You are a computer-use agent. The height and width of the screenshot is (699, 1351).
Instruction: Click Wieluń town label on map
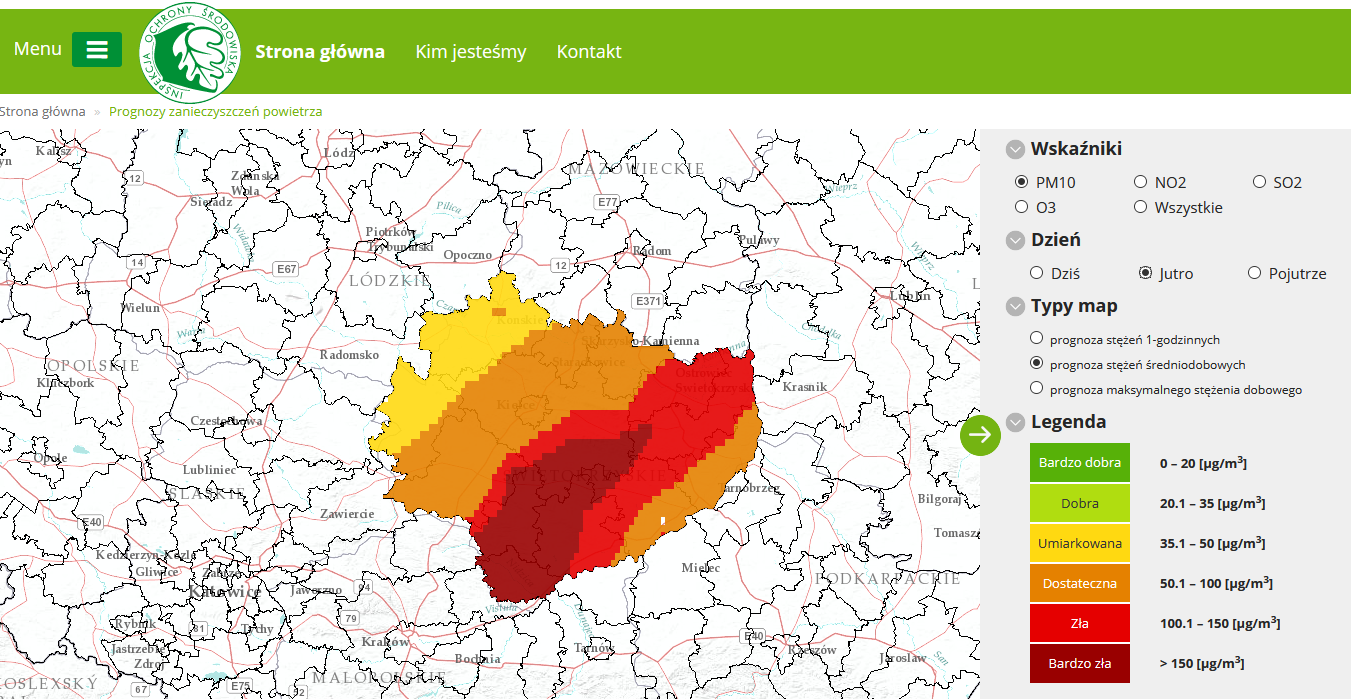pyautogui.click(x=140, y=307)
